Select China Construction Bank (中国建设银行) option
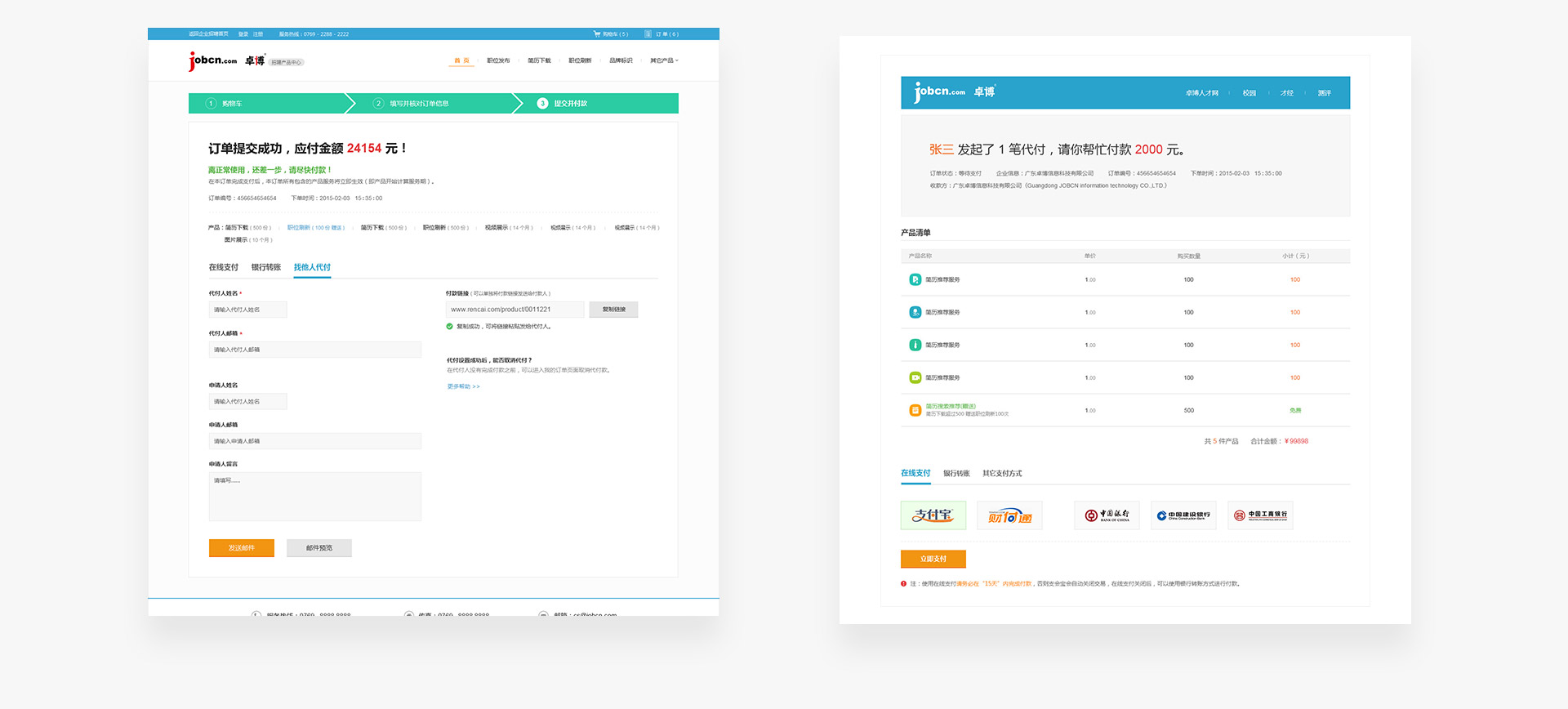The height and width of the screenshot is (709, 1568). 1183,515
